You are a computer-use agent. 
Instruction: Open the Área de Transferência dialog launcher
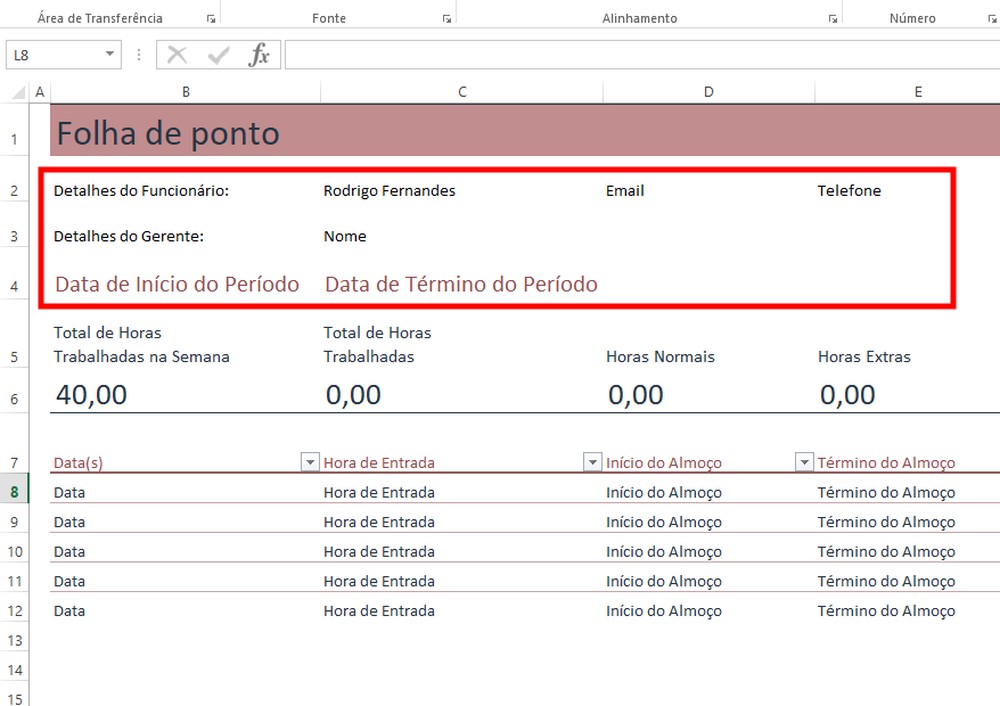(209, 17)
